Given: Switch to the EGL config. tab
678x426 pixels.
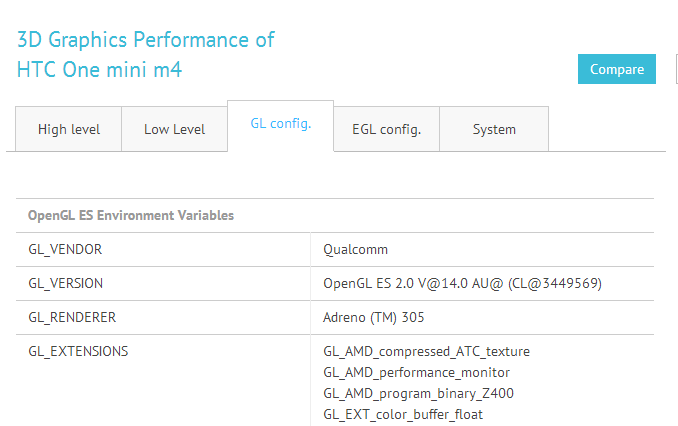Looking at the screenshot, I should tap(386, 129).
